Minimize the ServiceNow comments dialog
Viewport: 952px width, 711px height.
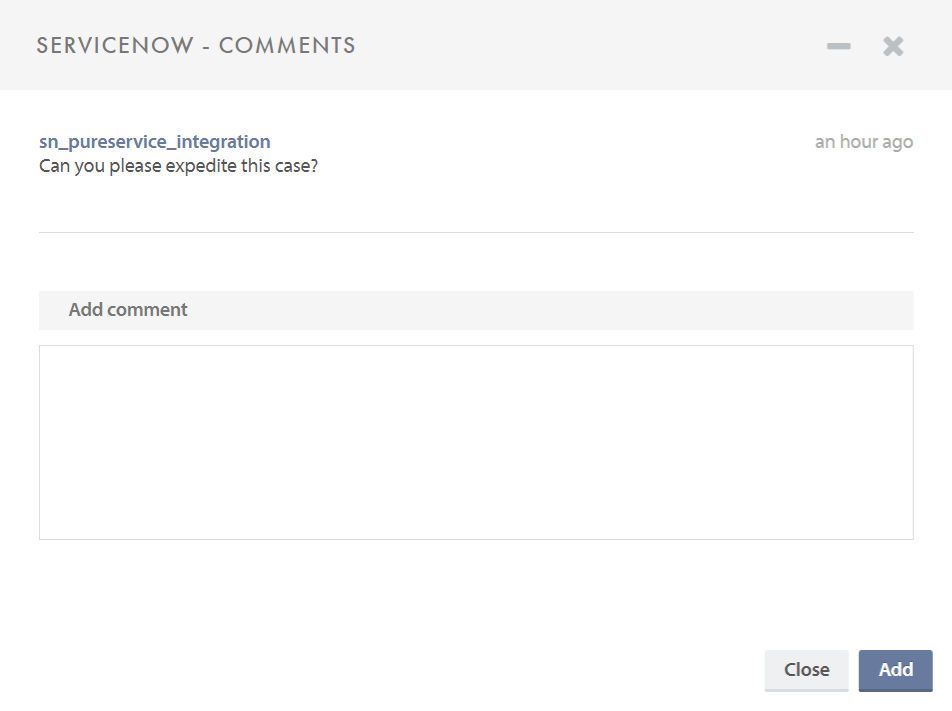click(838, 46)
